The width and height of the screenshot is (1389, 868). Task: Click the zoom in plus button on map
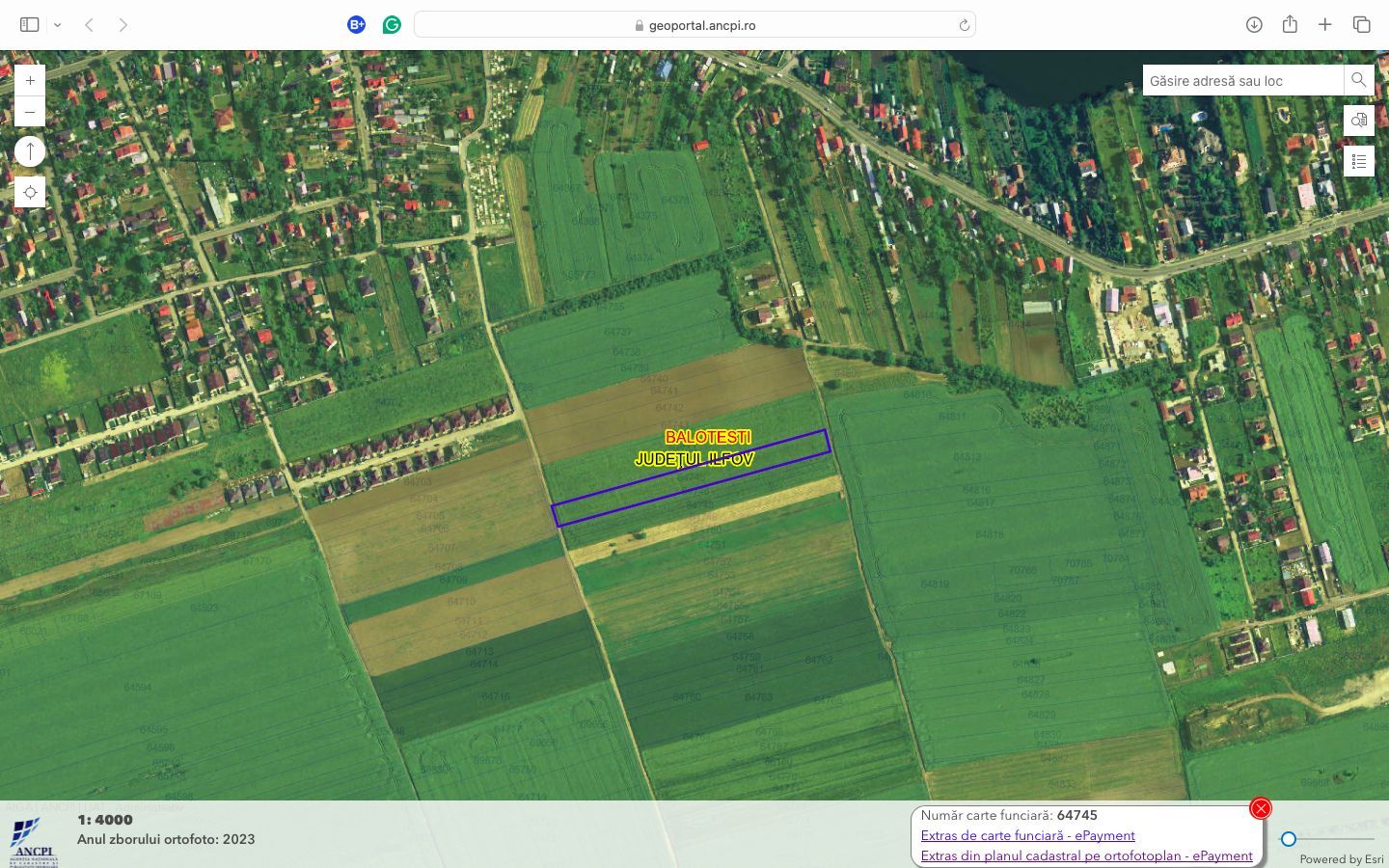pyautogui.click(x=30, y=80)
